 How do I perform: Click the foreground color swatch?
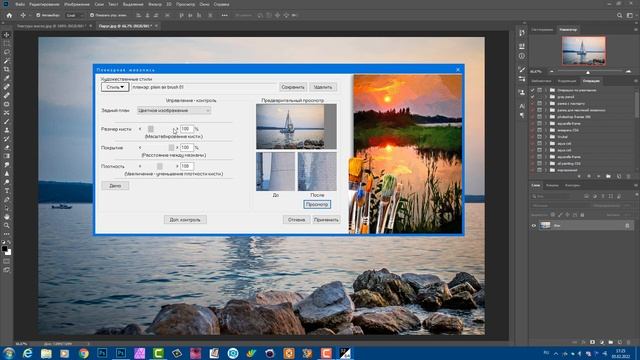coord(4,248)
